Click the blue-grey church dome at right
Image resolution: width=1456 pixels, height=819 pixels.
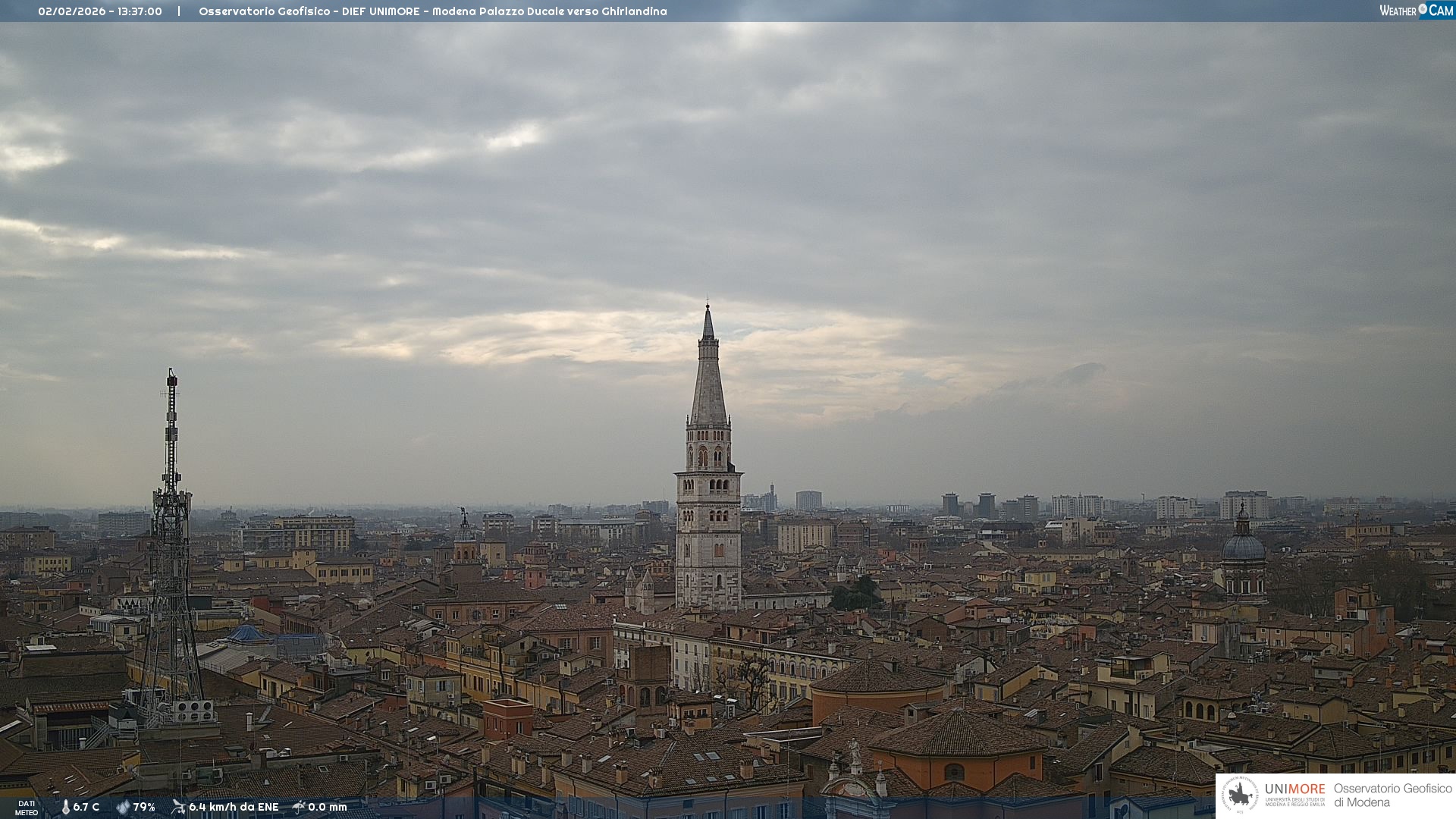pos(1243,546)
